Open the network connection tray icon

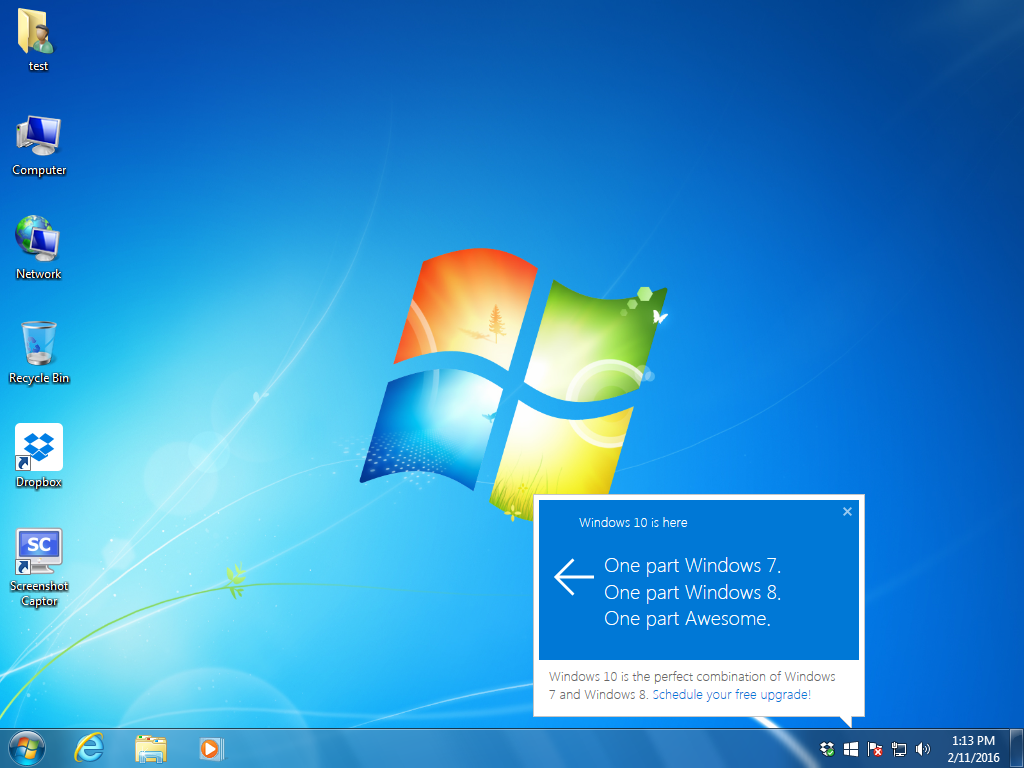pyautogui.click(x=899, y=749)
